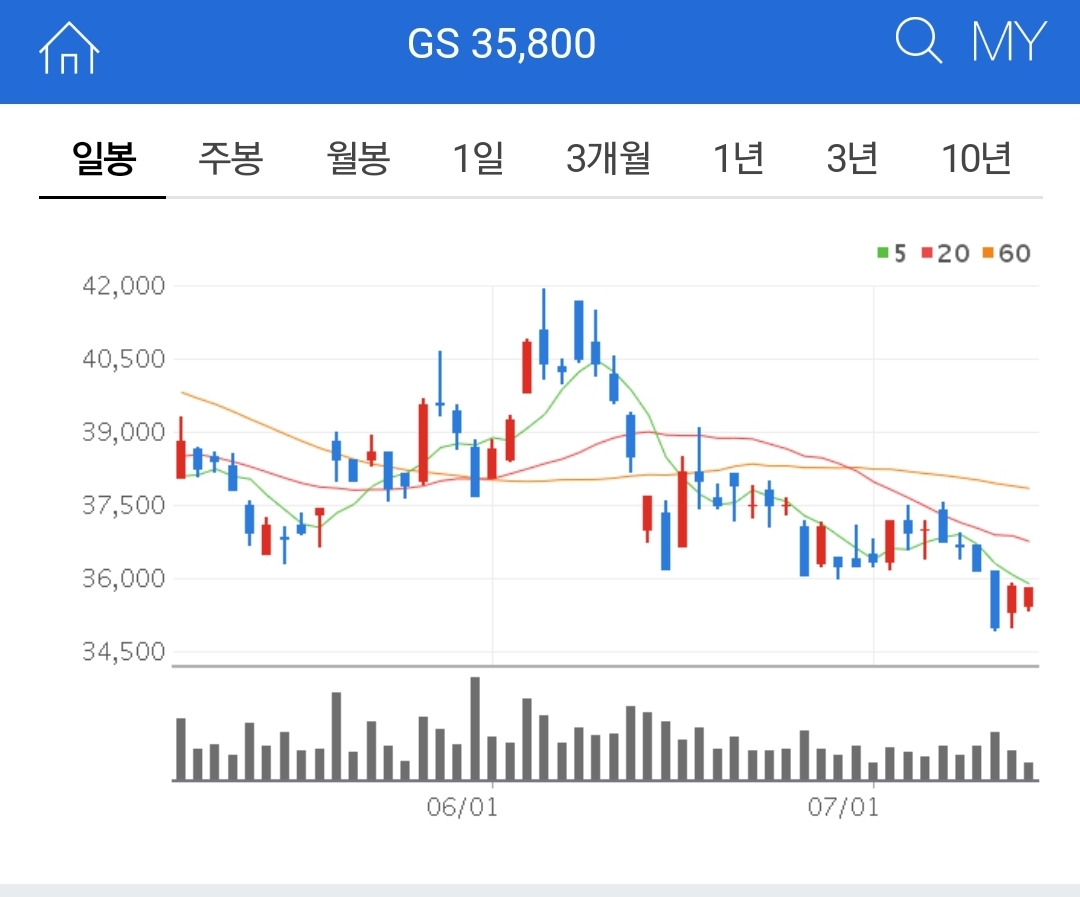Click the 37,500 price axis label
Image resolution: width=1080 pixels, height=897 pixels.
124,505
